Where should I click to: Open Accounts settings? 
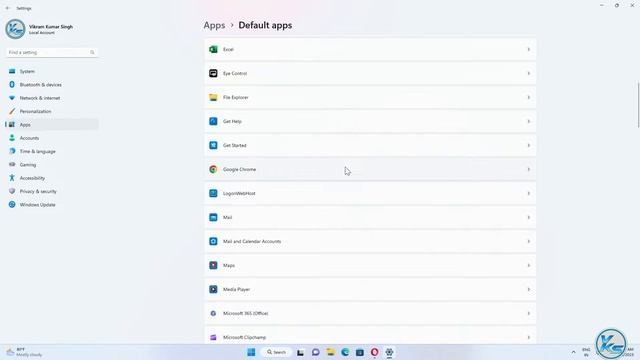52,138
